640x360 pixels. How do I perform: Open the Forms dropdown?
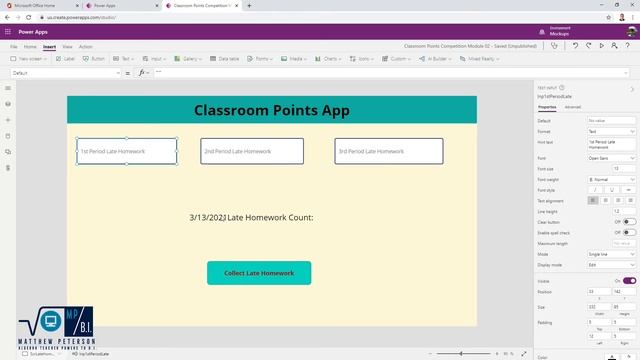[260, 59]
